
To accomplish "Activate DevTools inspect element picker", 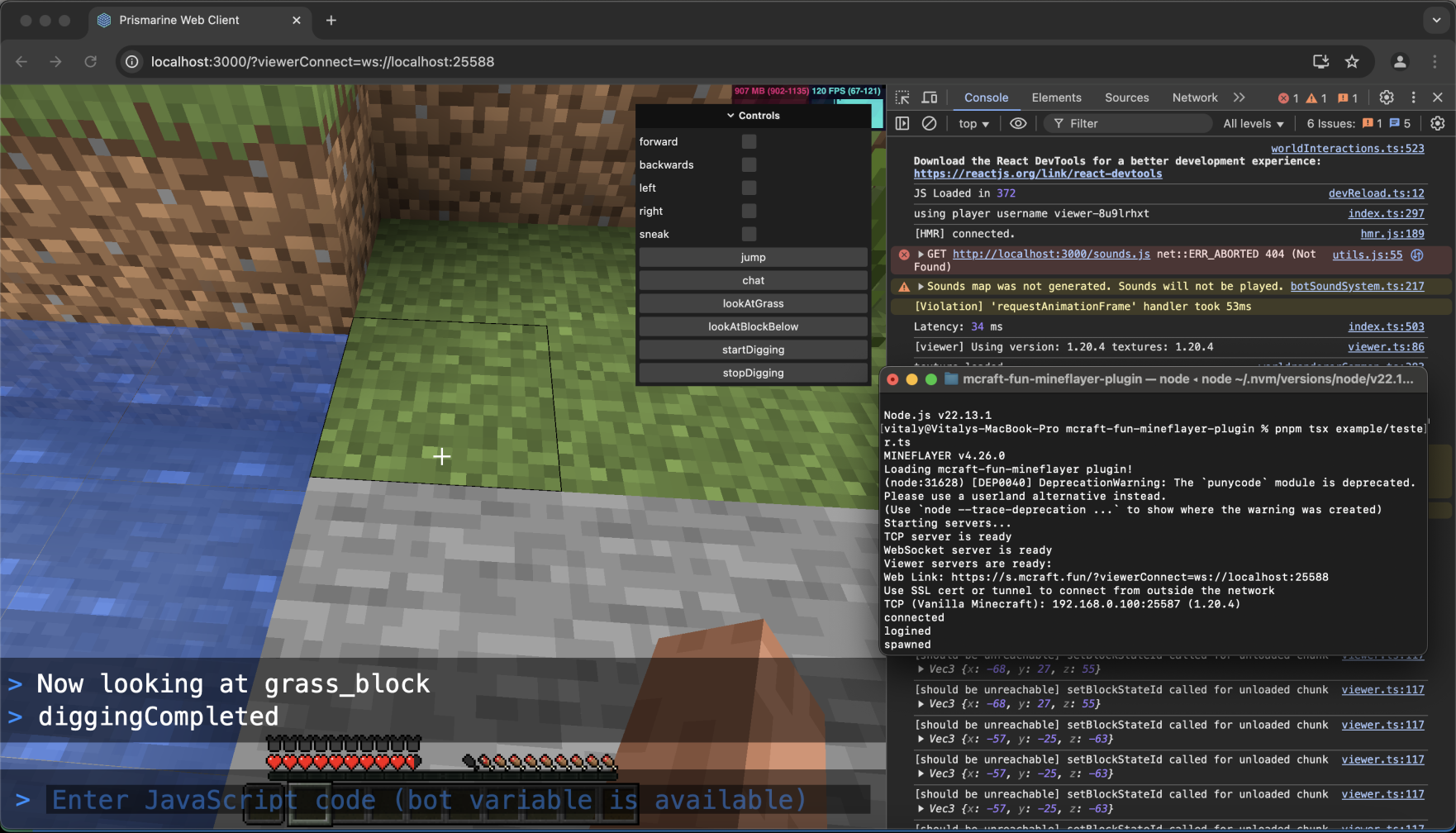I will coord(902,98).
